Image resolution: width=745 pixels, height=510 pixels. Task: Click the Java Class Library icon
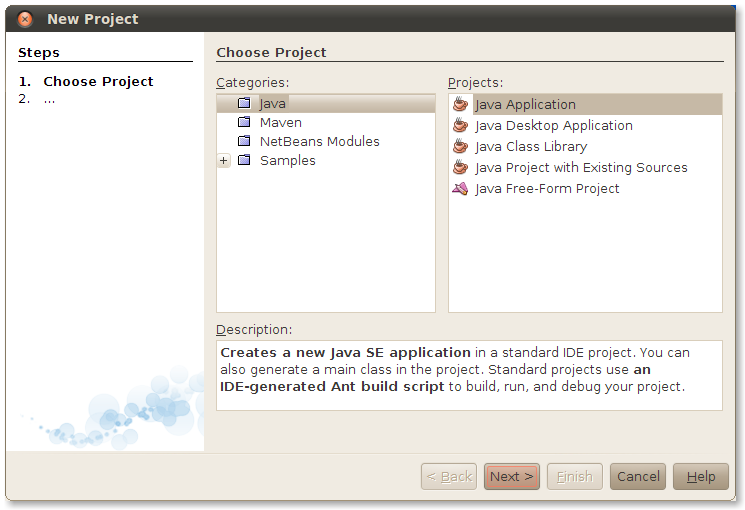coord(460,146)
